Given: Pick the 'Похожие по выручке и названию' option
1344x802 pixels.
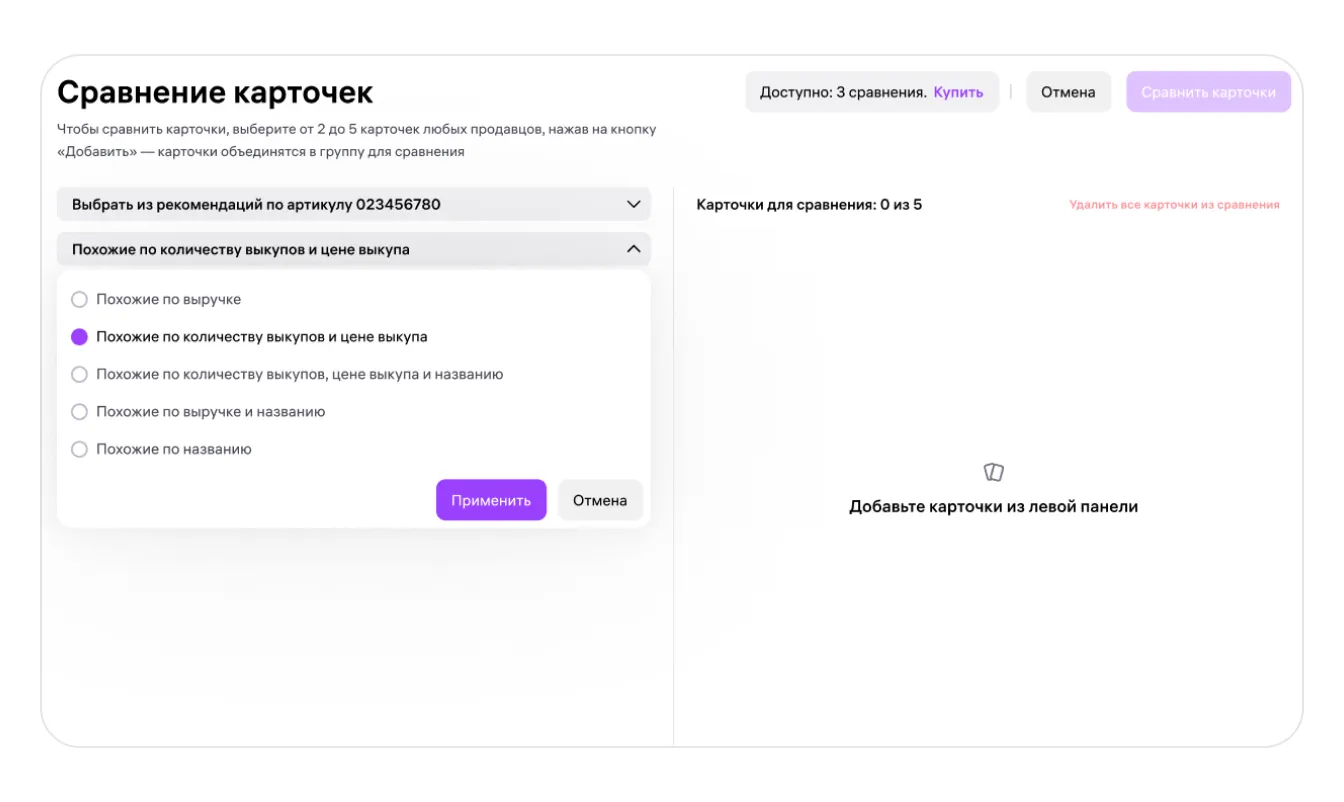Looking at the screenshot, I should [80, 411].
